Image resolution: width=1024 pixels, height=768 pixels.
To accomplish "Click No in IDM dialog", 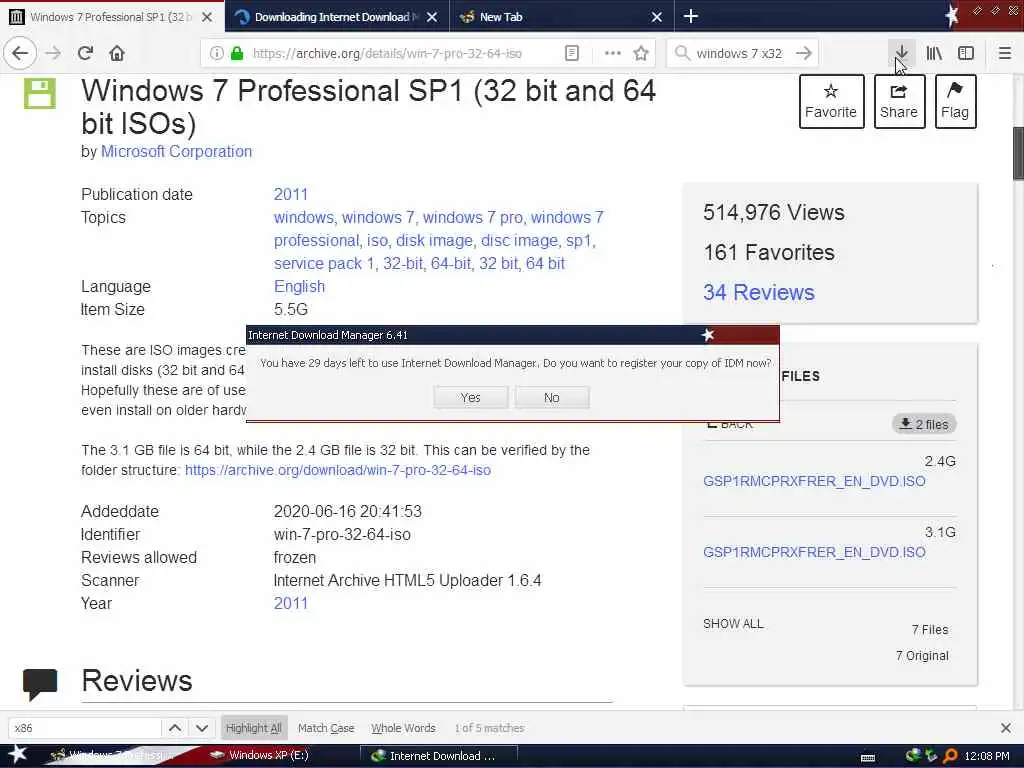I will coord(552,398).
